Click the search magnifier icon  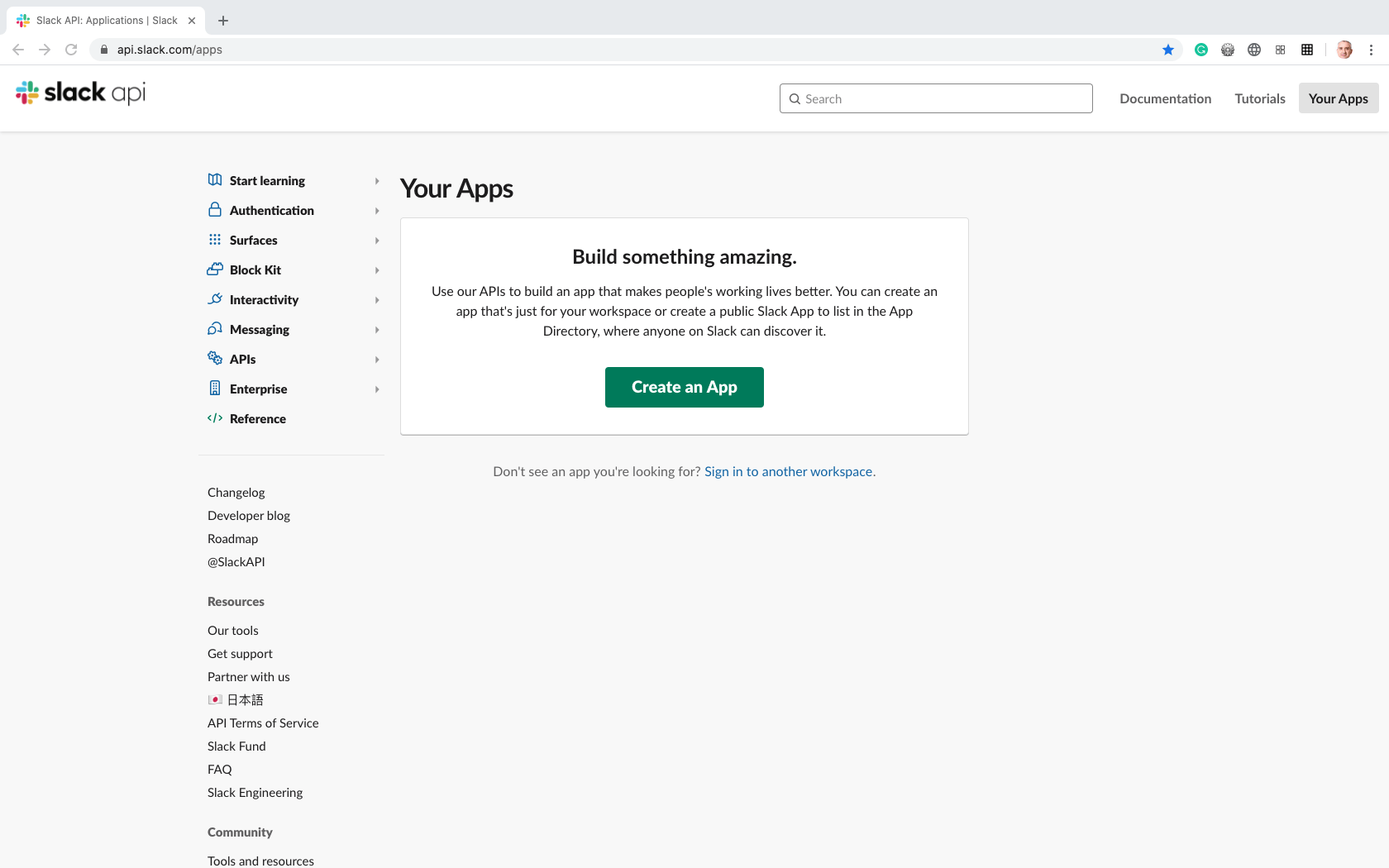click(795, 99)
